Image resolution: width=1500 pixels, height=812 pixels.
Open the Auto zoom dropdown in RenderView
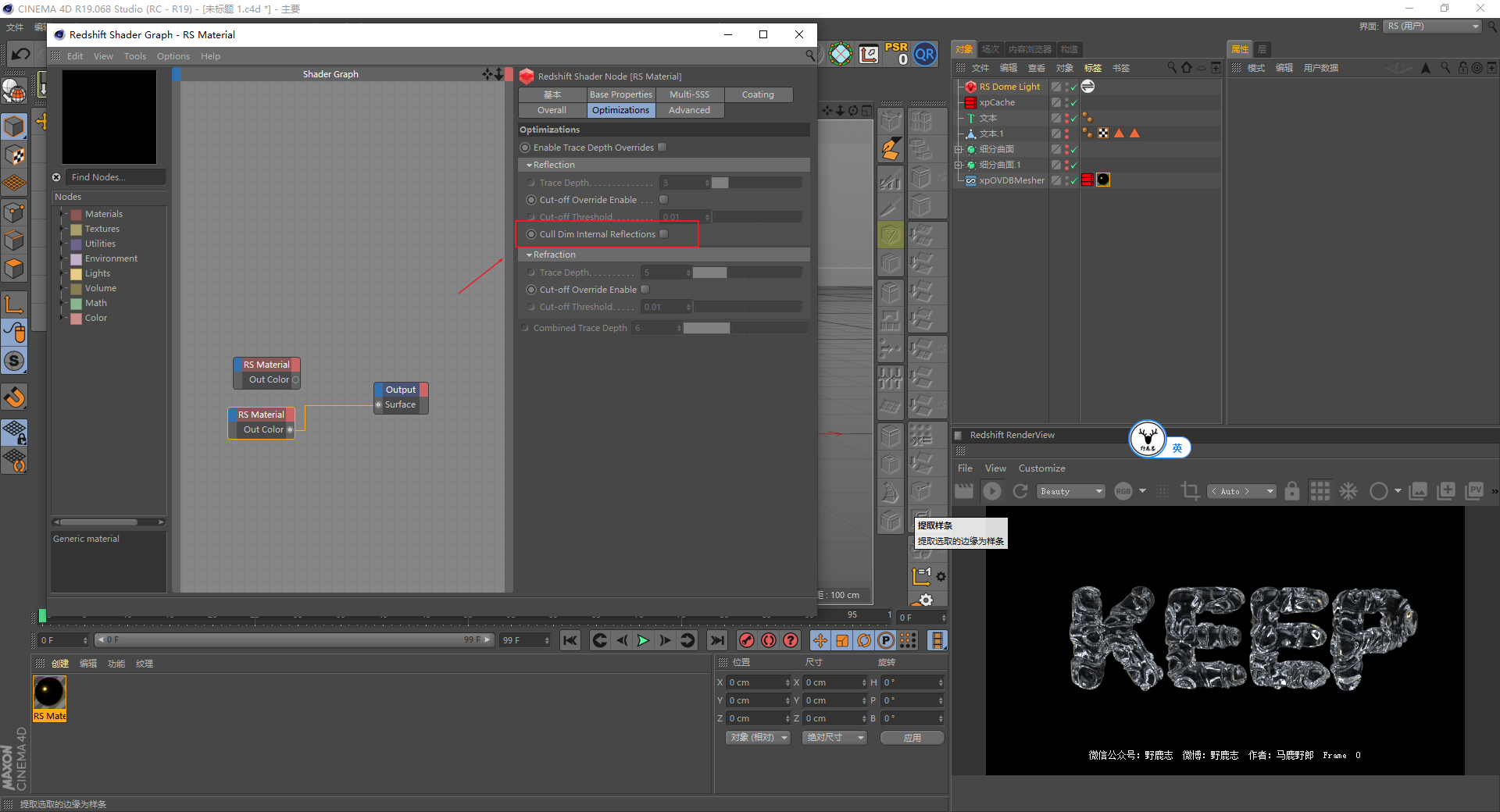coord(1241,491)
